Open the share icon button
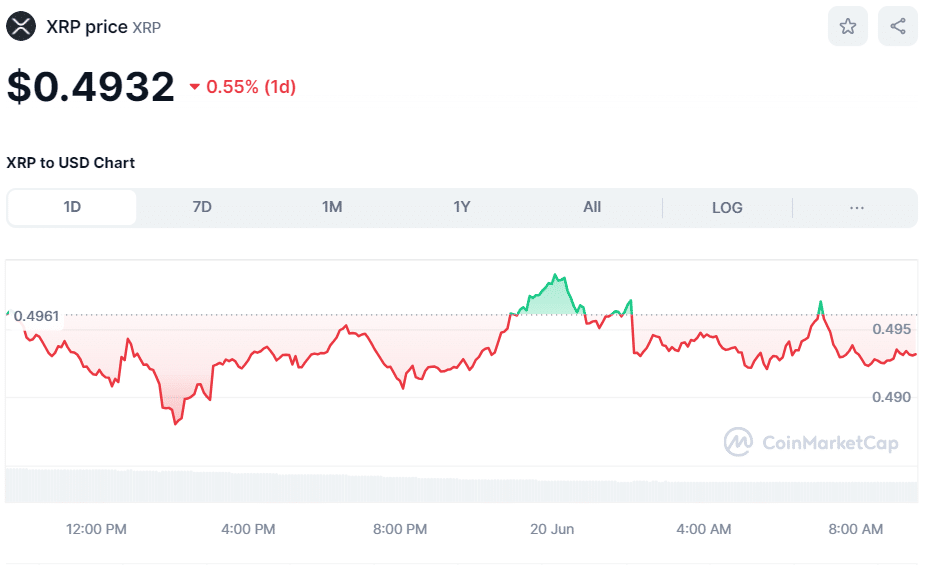930x565 pixels. pos(897,26)
